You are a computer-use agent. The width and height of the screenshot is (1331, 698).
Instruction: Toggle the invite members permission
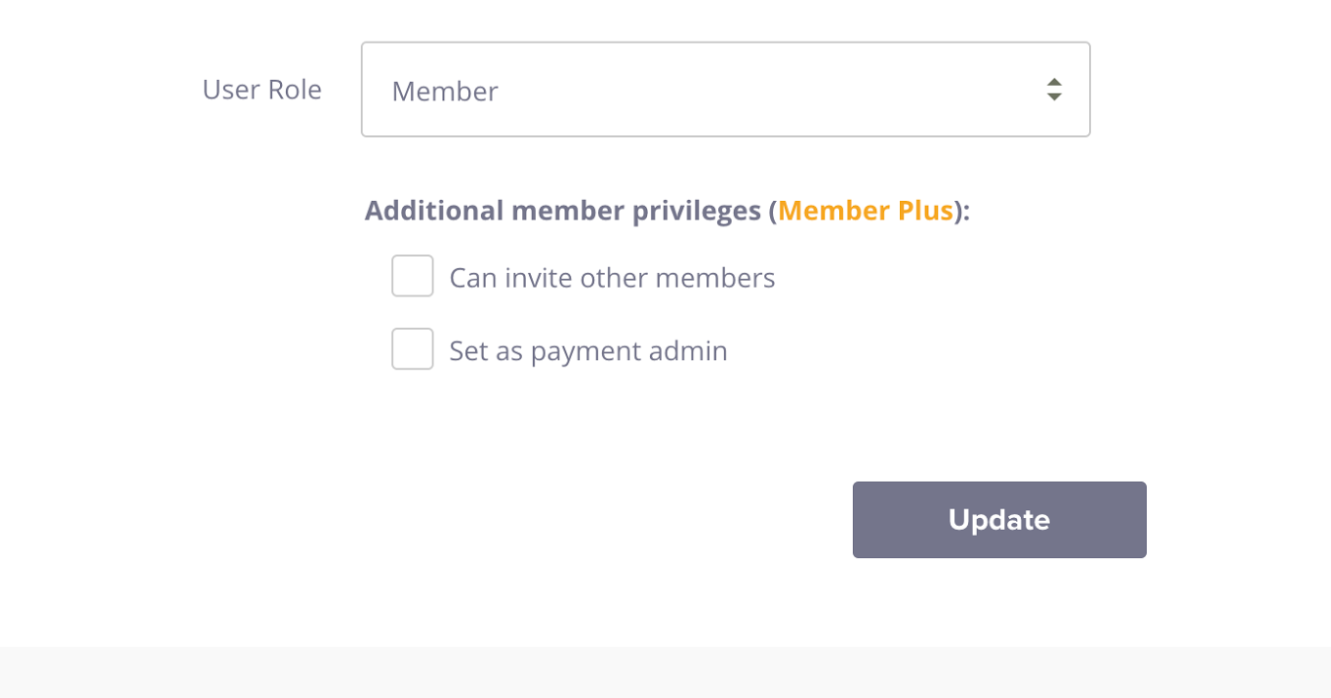click(412, 277)
